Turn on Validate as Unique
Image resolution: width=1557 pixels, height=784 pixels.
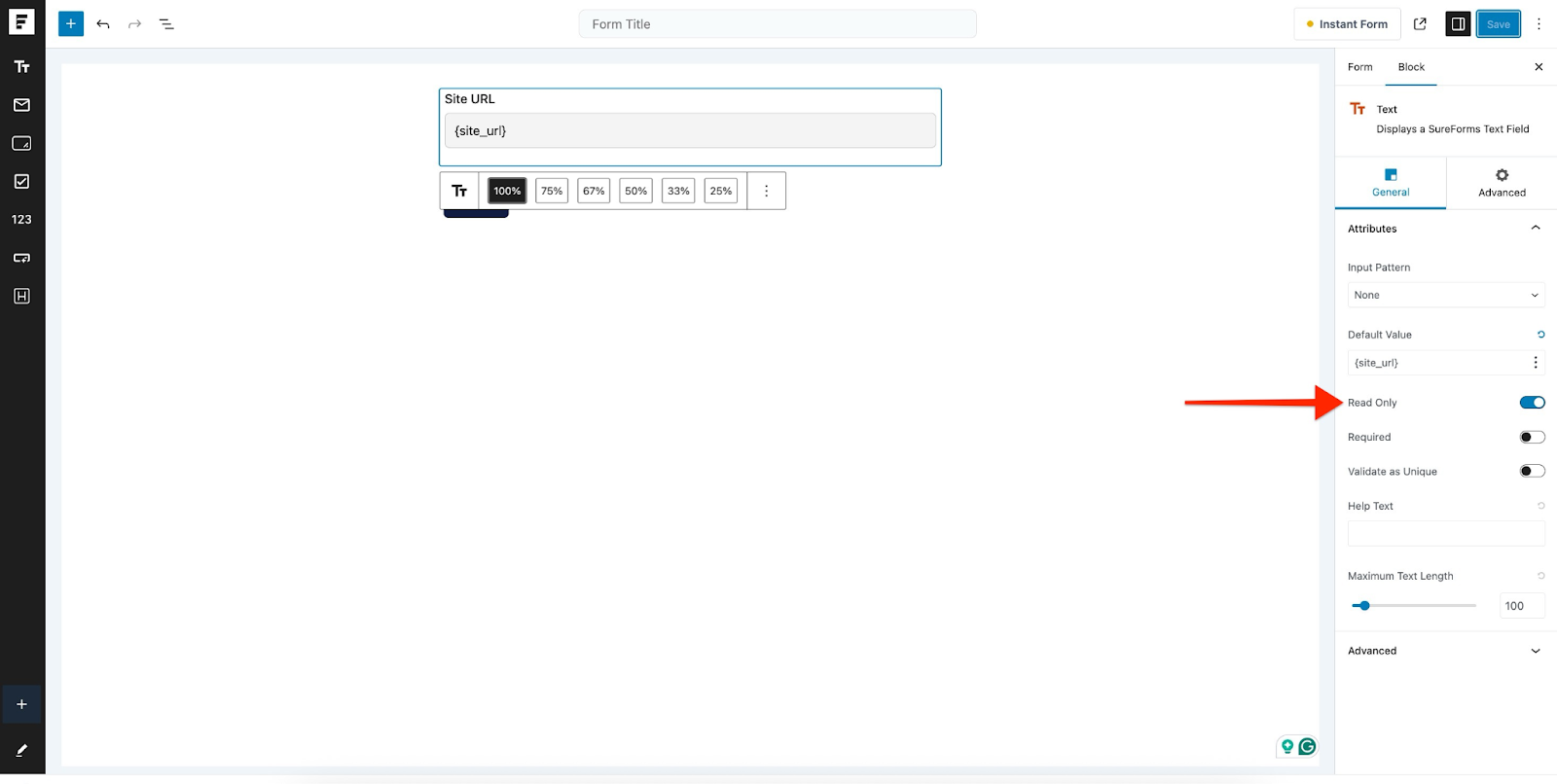point(1532,472)
